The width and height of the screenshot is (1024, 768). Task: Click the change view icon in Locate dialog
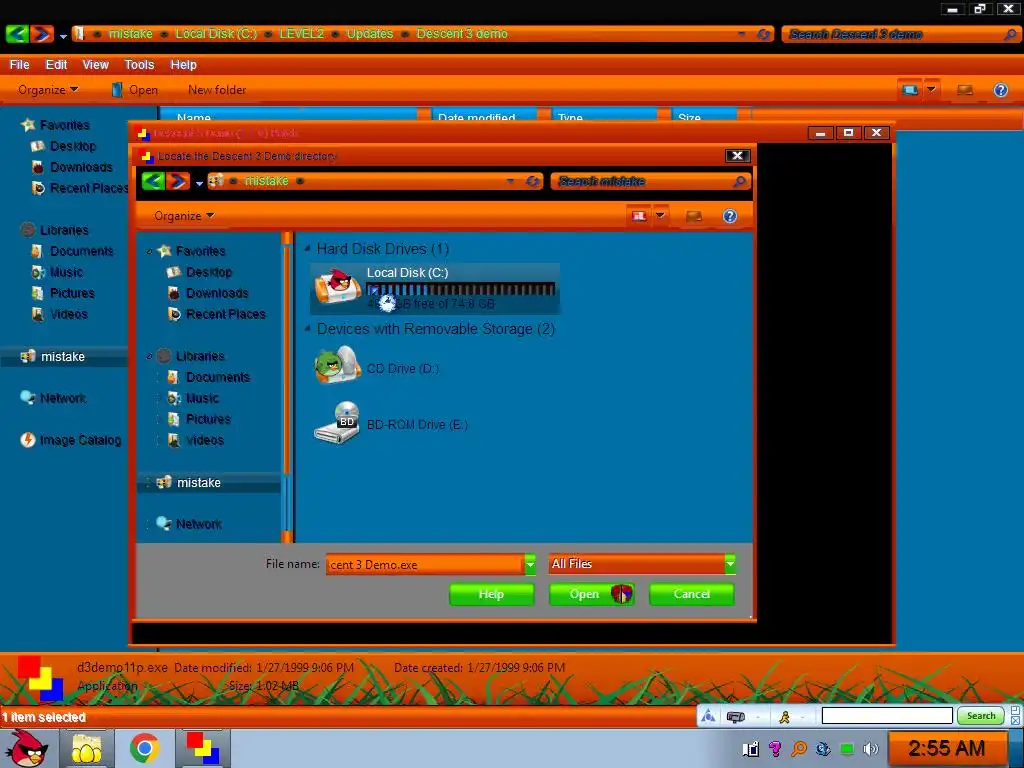click(639, 216)
